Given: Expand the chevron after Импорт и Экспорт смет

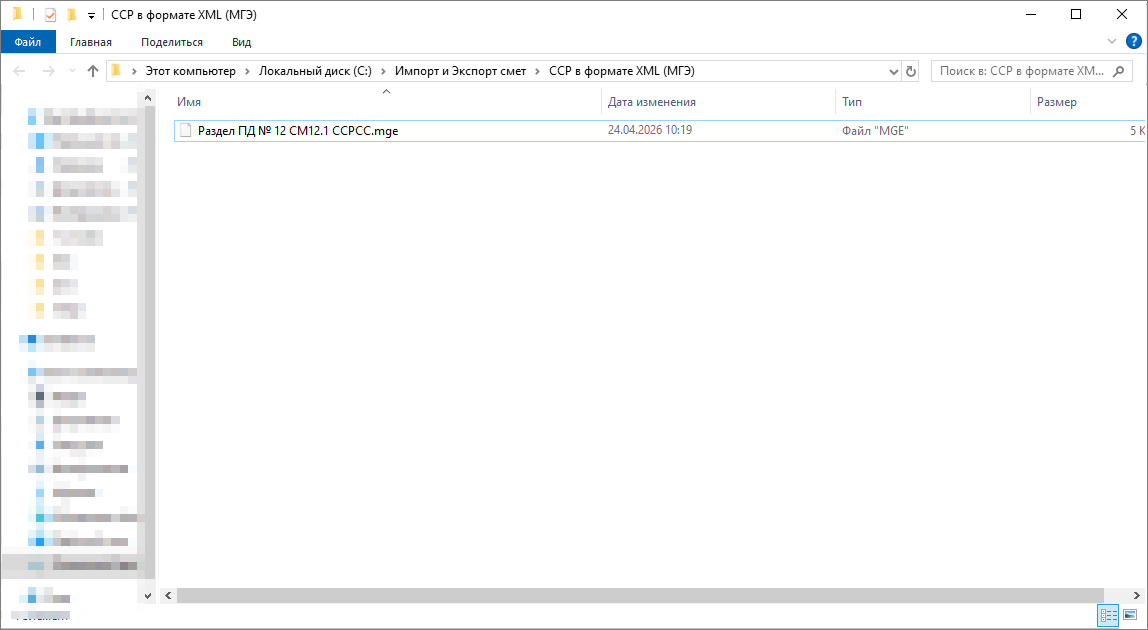Looking at the screenshot, I should (537, 71).
